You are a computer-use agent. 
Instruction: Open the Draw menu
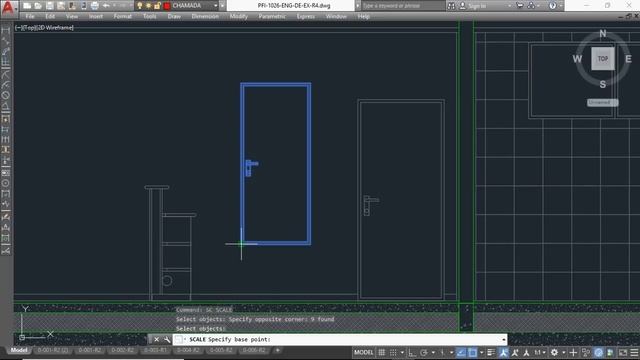coord(174,16)
